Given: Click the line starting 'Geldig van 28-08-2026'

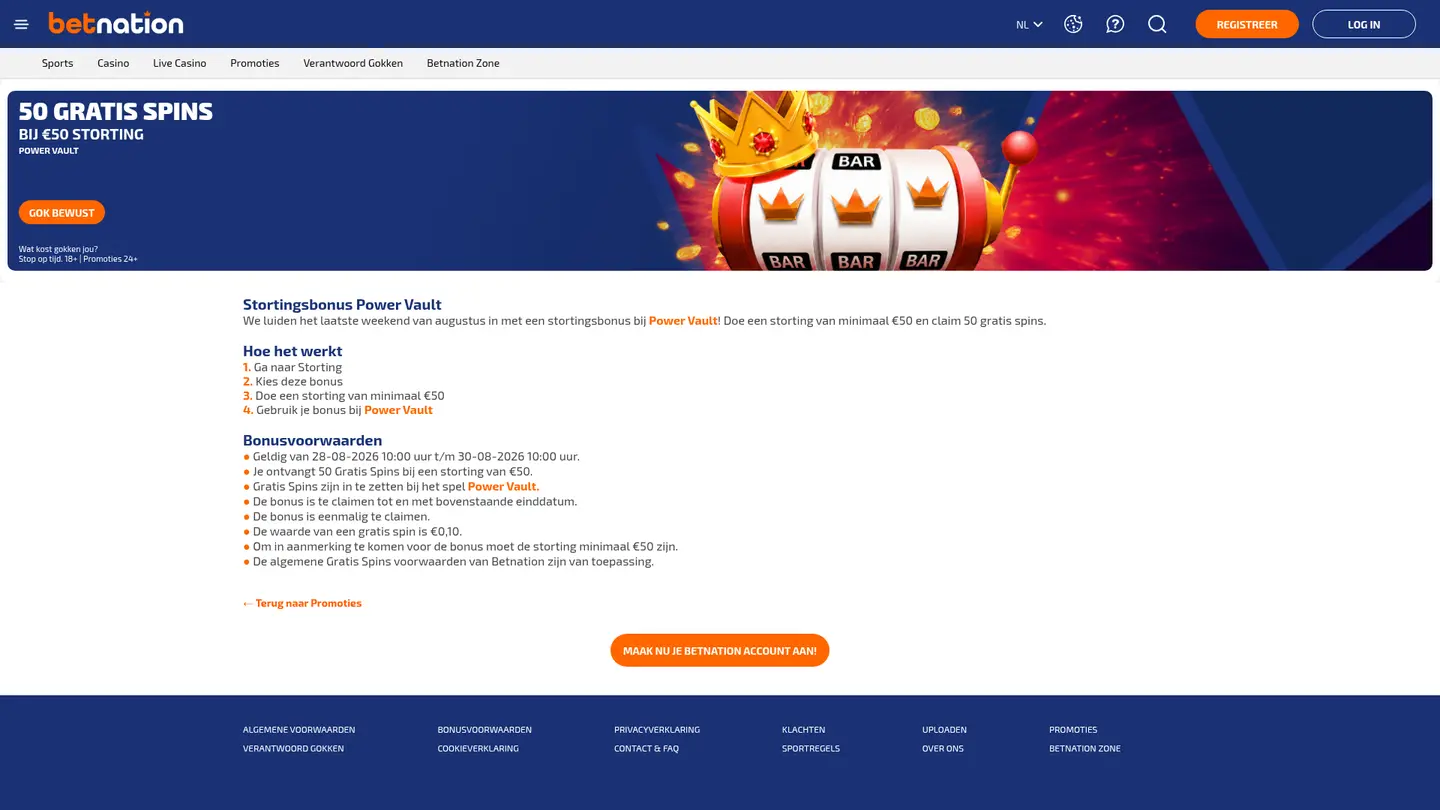Looking at the screenshot, I should pyautogui.click(x=416, y=456).
